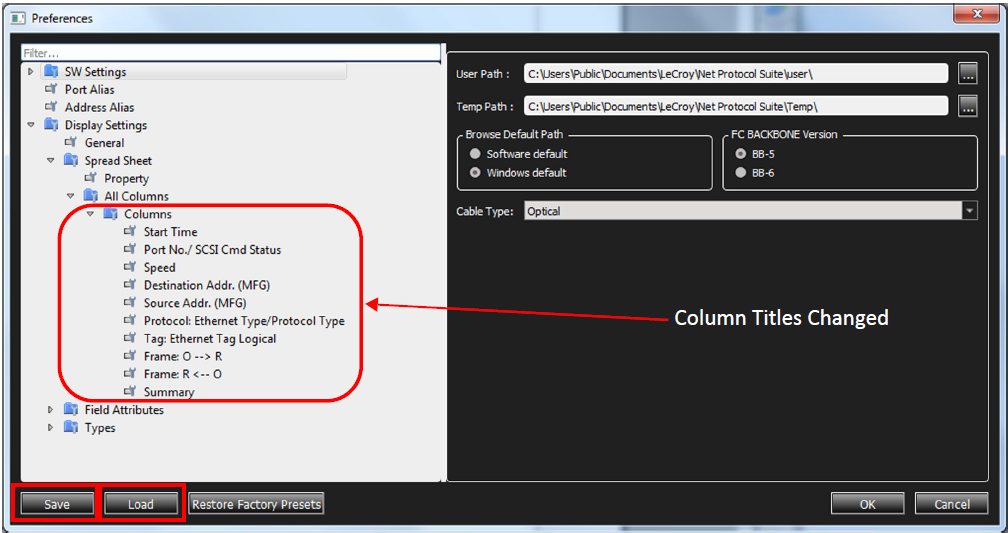Select Protocol: Ethernet Type/Protocol Type entry
This screenshot has width=1008, height=533.
244,321
